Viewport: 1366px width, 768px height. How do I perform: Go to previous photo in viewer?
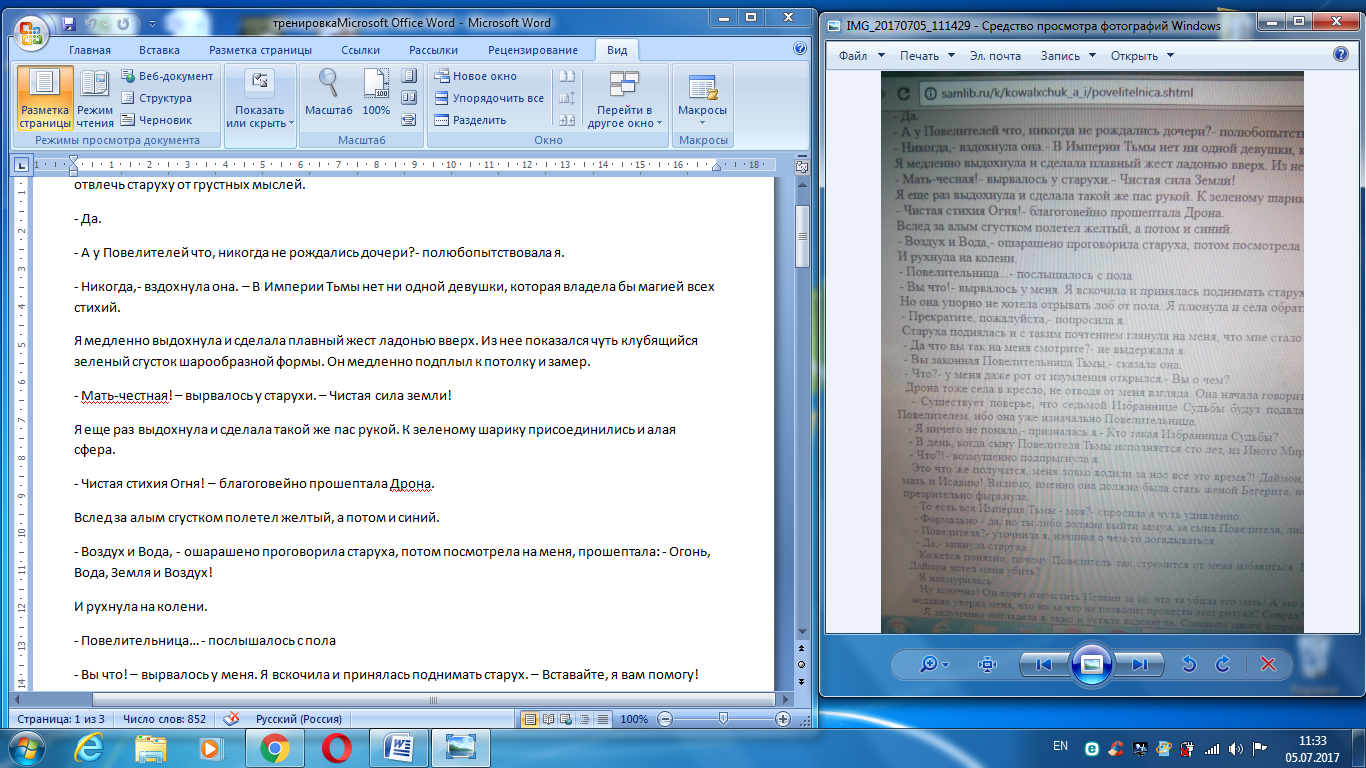pyautogui.click(x=1043, y=664)
